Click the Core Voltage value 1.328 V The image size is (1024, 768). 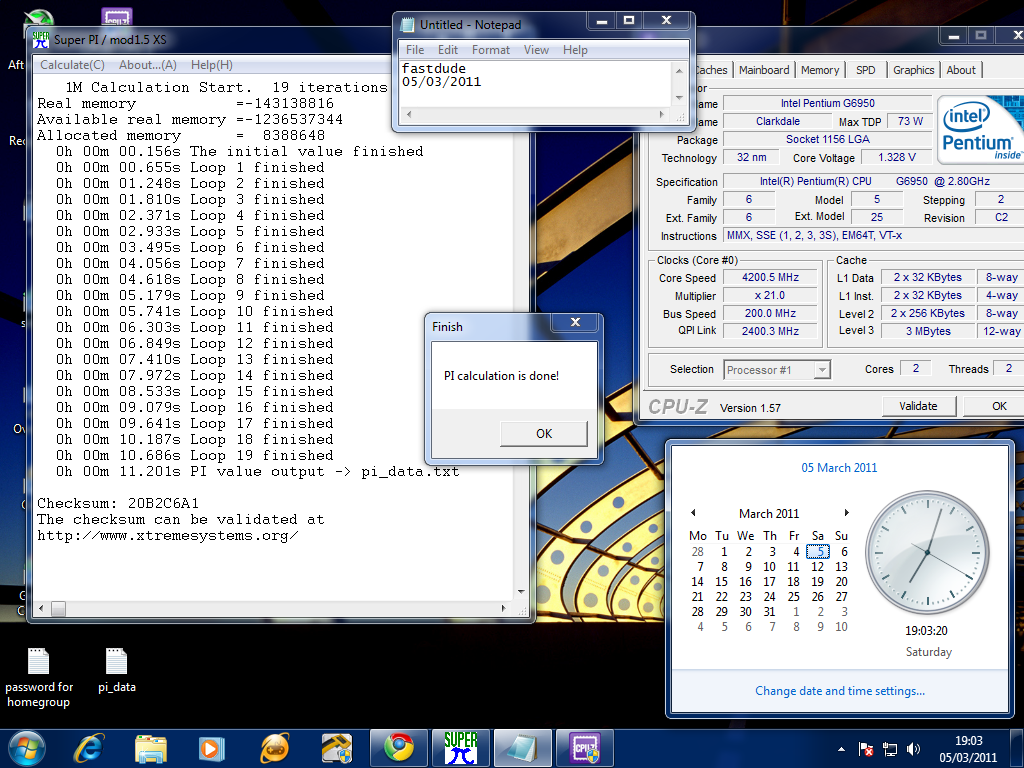tap(897, 157)
